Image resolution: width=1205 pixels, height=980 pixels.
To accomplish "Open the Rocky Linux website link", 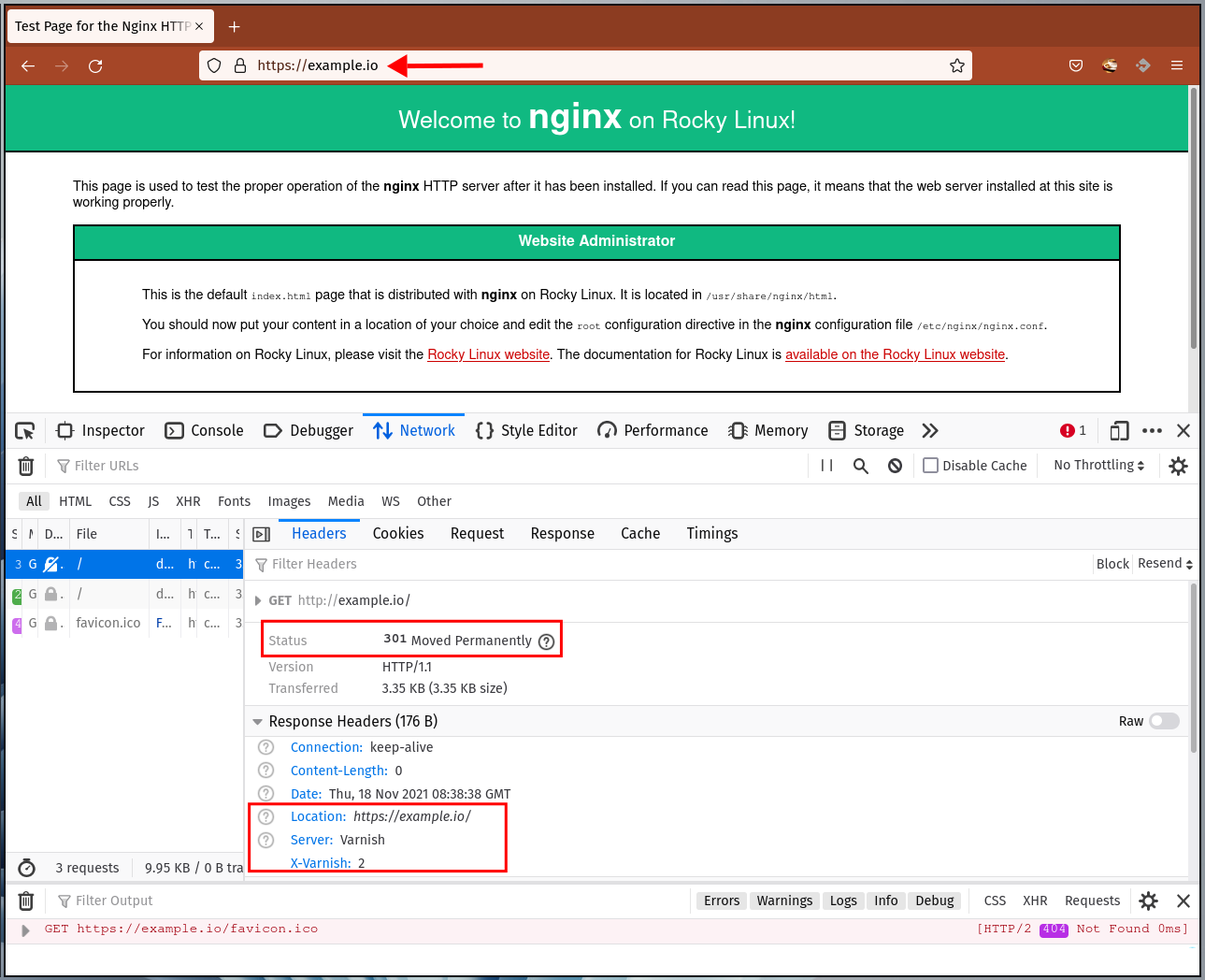I will pos(489,354).
